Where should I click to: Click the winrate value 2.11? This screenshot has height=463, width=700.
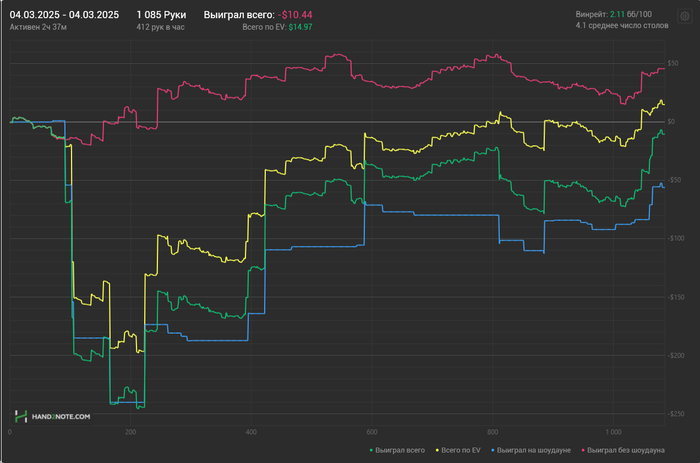(x=617, y=14)
